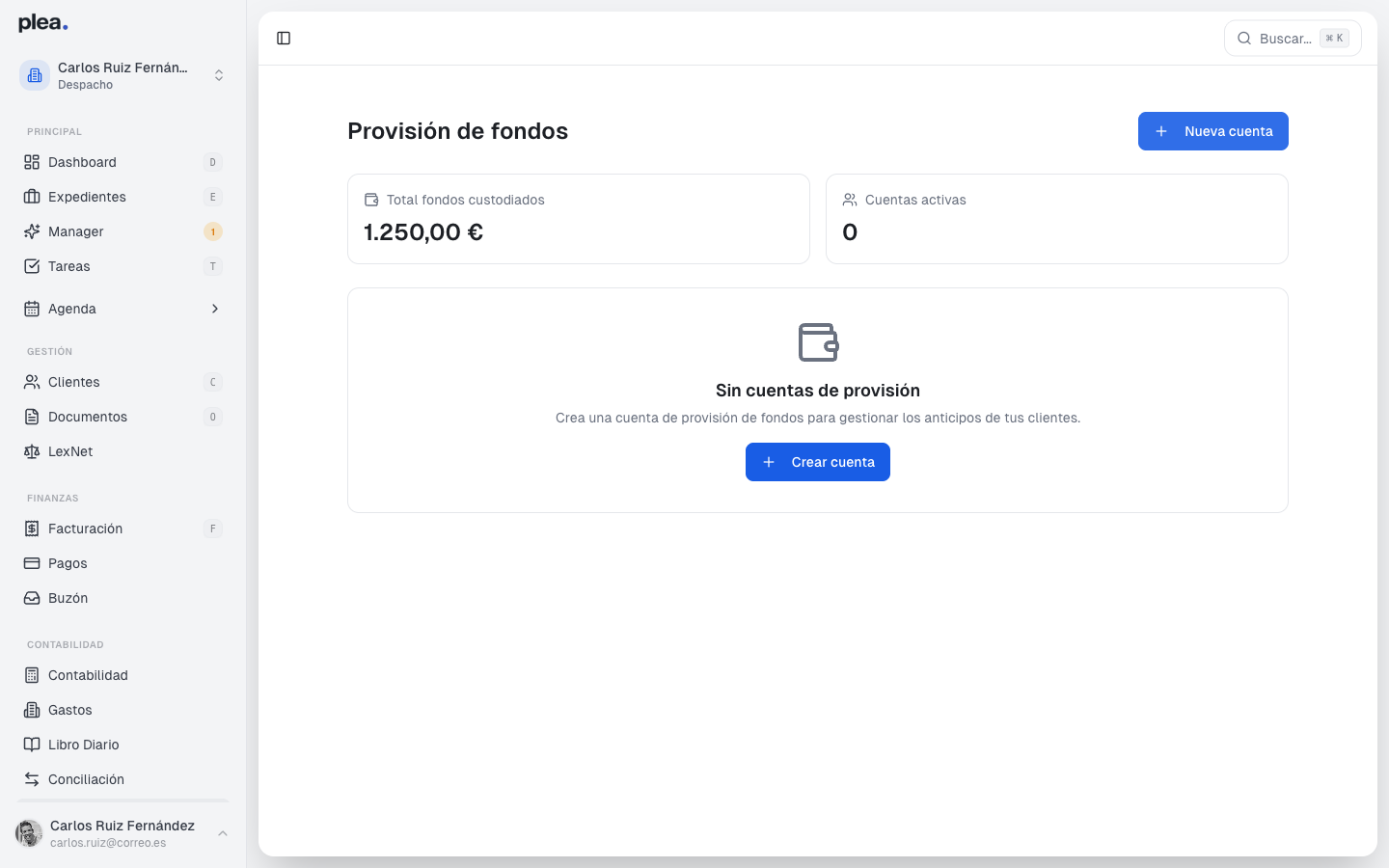Toggle the sidebar panel visibility
1389x868 pixels.
coord(284,38)
